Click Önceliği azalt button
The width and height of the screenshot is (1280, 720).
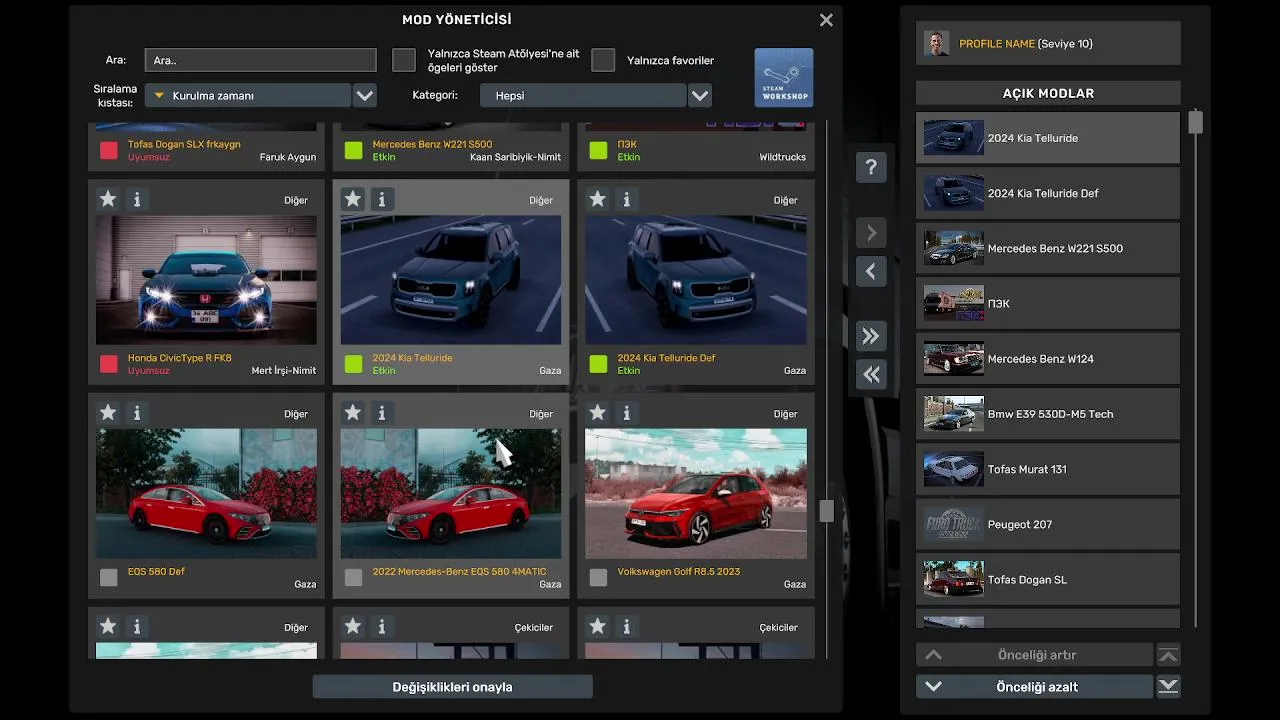(x=1035, y=687)
